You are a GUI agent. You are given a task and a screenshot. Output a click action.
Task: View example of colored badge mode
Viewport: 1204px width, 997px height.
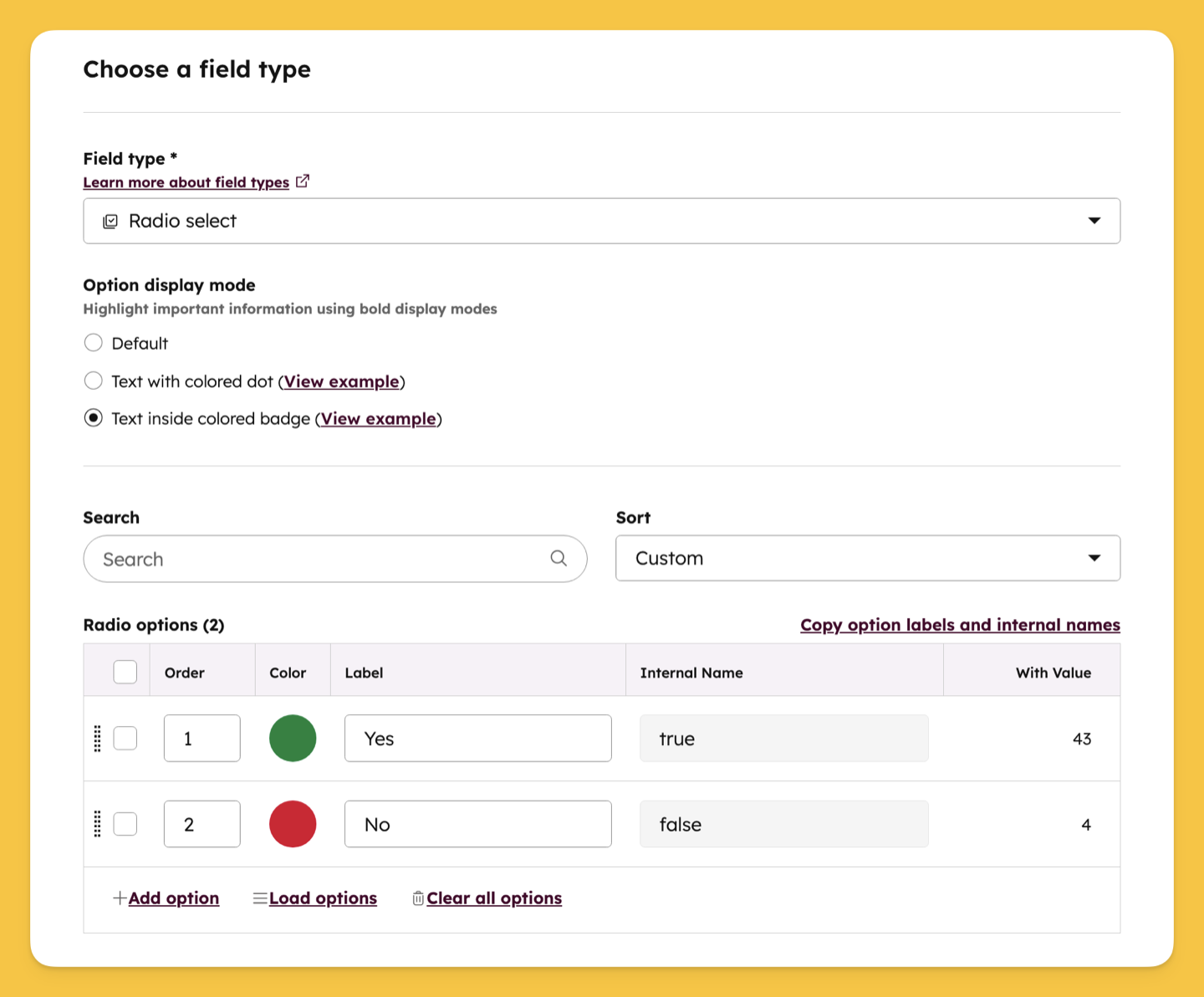point(379,418)
